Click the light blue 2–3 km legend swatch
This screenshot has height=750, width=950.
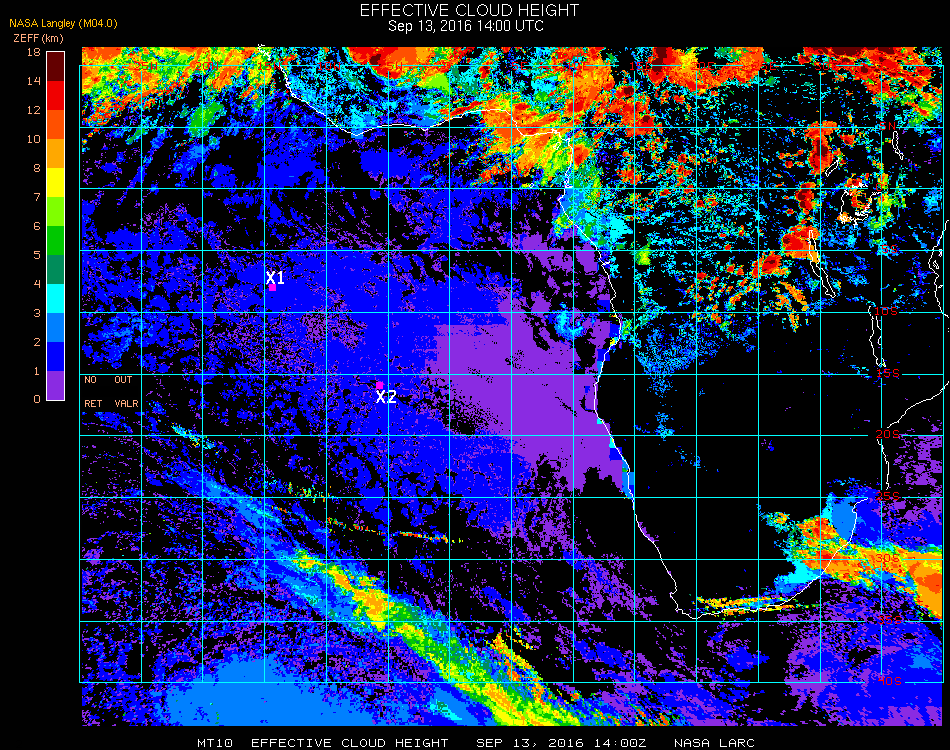[55, 328]
